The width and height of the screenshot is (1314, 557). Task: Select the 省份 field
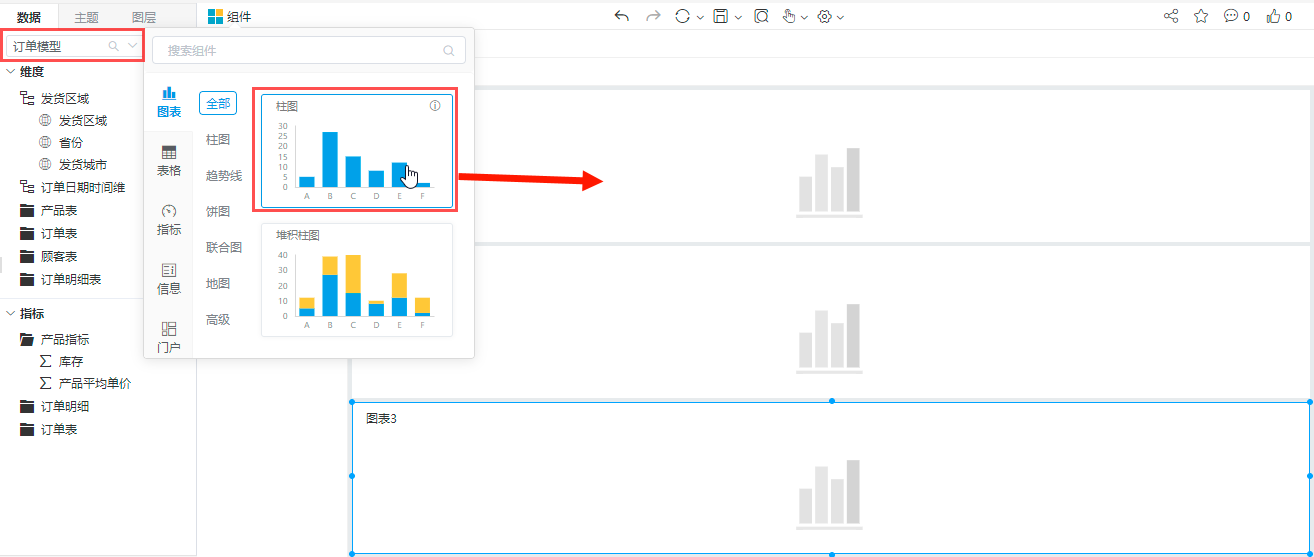coord(70,143)
